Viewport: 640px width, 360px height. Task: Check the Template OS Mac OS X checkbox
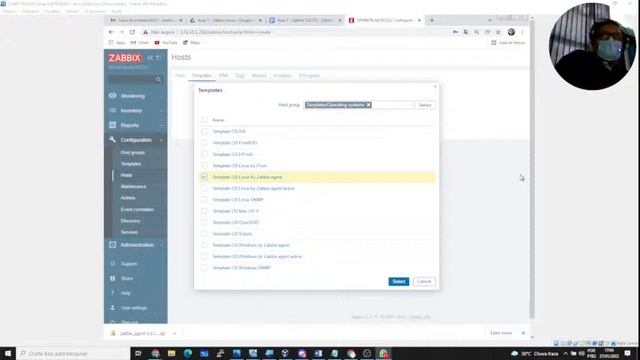[x=204, y=211]
